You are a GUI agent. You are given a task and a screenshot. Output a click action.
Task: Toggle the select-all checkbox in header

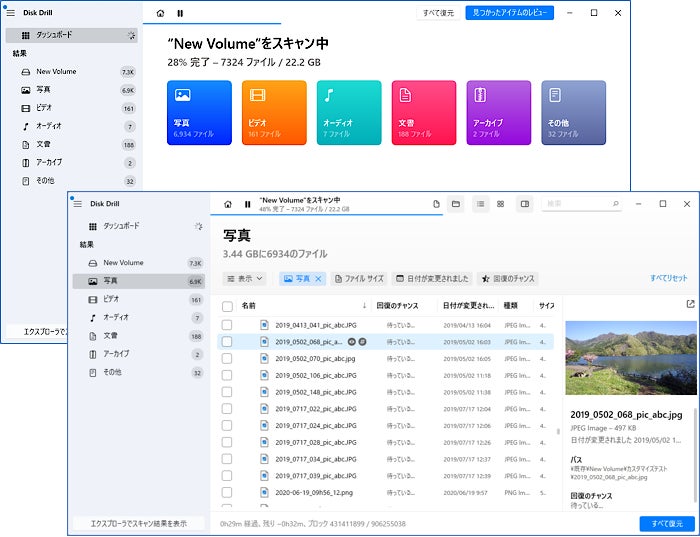coord(227,306)
